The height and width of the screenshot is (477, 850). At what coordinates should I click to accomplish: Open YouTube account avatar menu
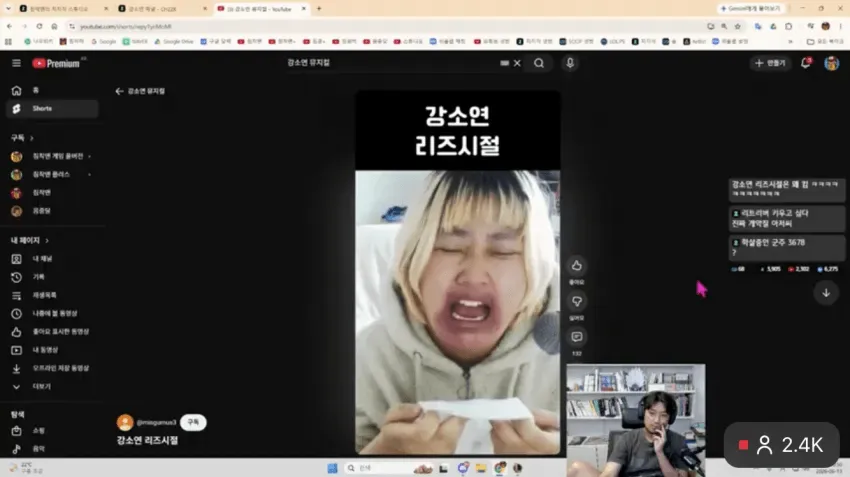pos(832,63)
